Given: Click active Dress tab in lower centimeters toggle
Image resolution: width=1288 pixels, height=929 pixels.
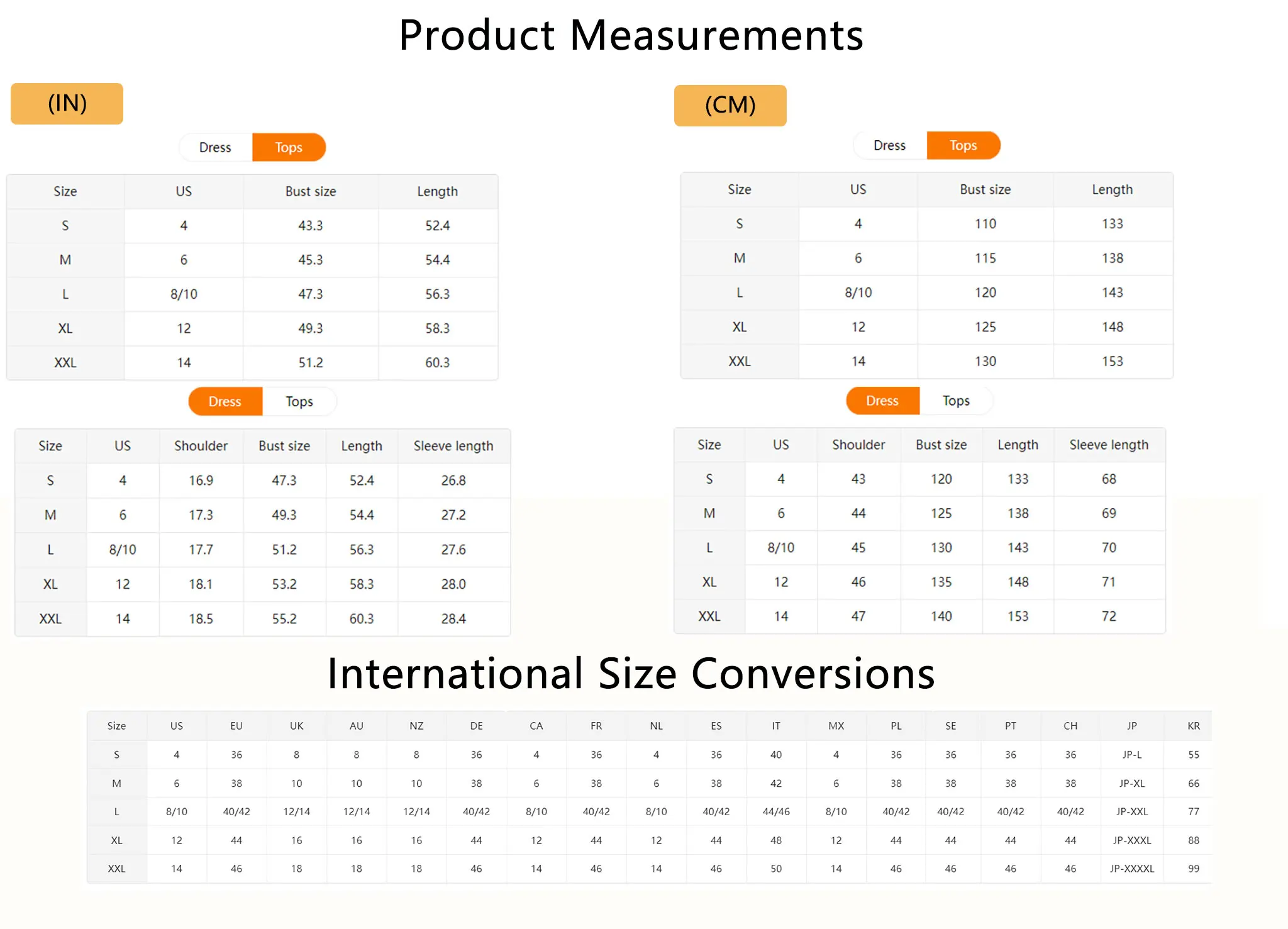Looking at the screenshot, I should (x=882, y=401).
